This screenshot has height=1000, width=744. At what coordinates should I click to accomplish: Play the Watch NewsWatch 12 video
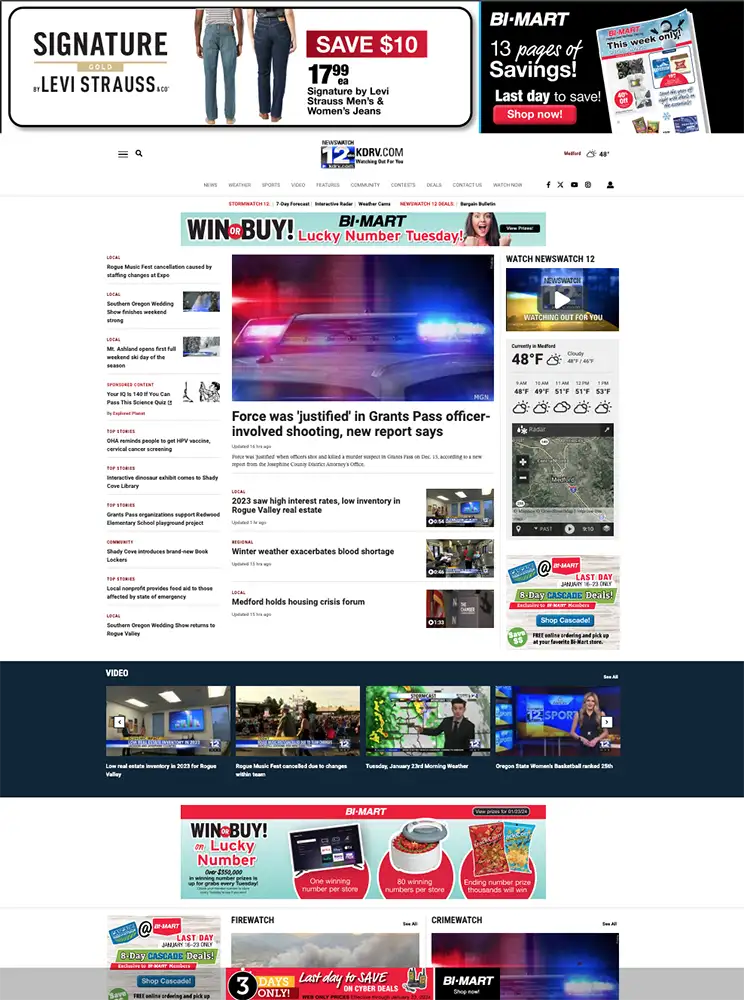(x=562, y=299)
